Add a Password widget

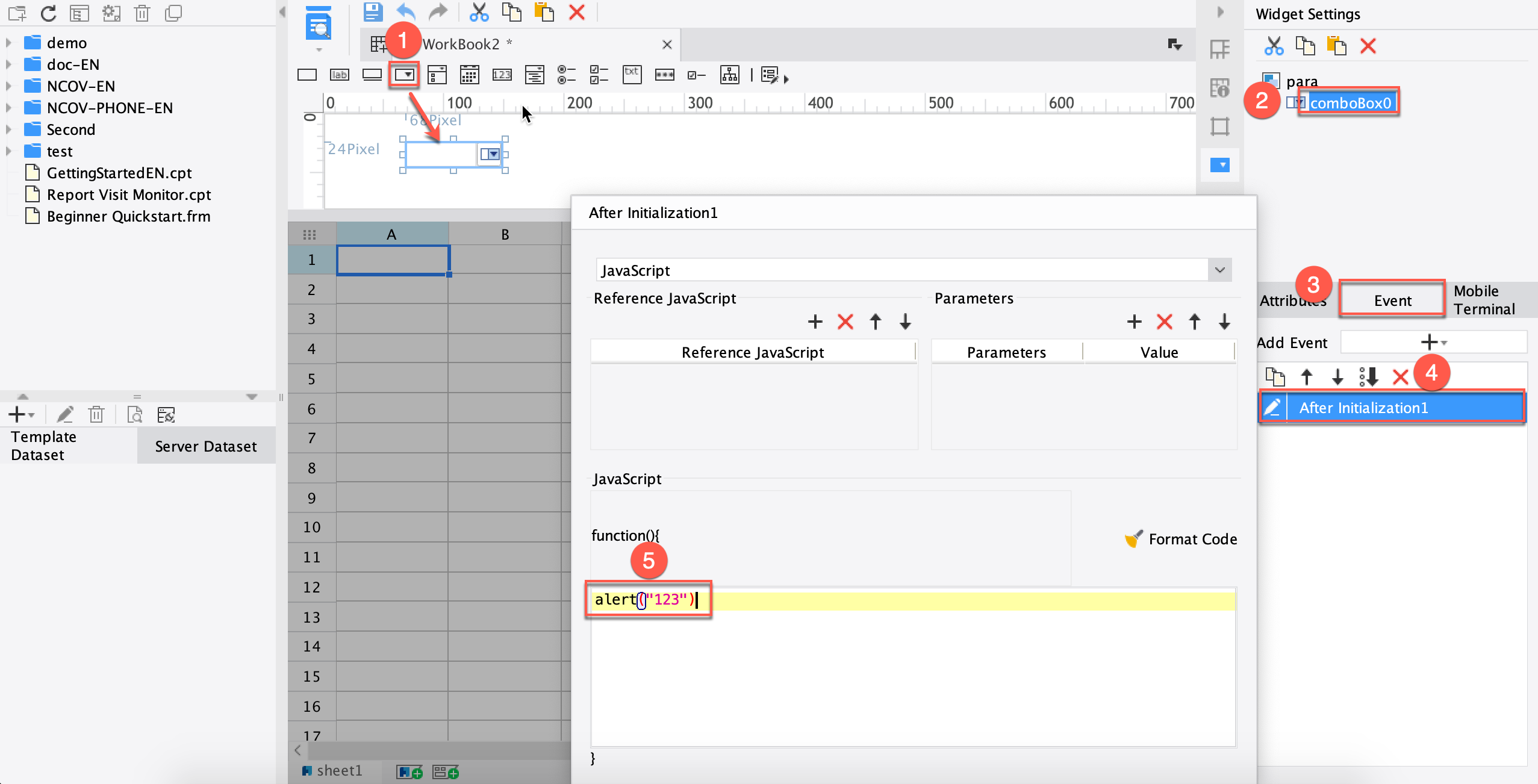point(664,75)
